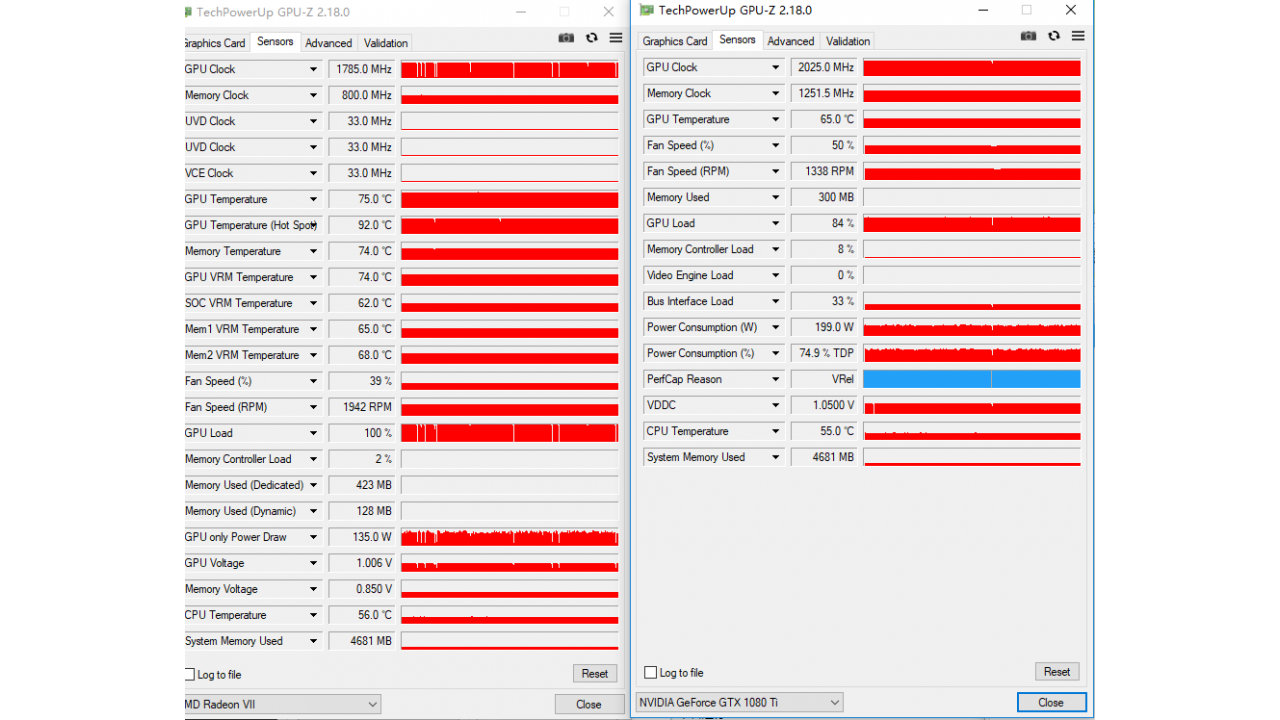Open the Advanced tab in GTX 1080 Ti window

click(x=790, y=41)
